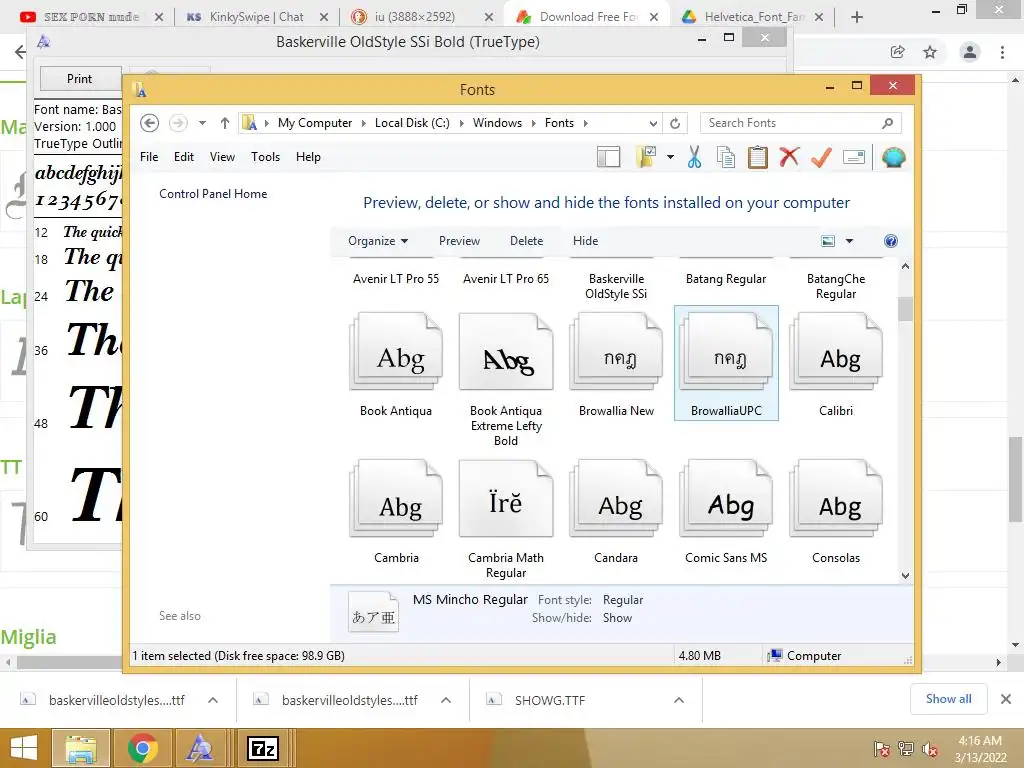Click the red X Delete icon in toolbar
This screenshot has height=768, width=1024.
789,157
